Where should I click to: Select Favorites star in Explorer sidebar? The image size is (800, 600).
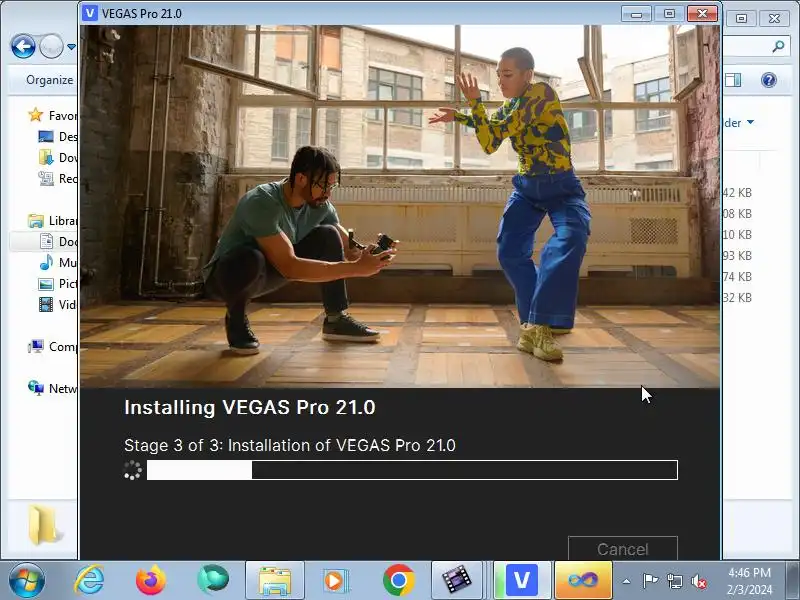36,115
